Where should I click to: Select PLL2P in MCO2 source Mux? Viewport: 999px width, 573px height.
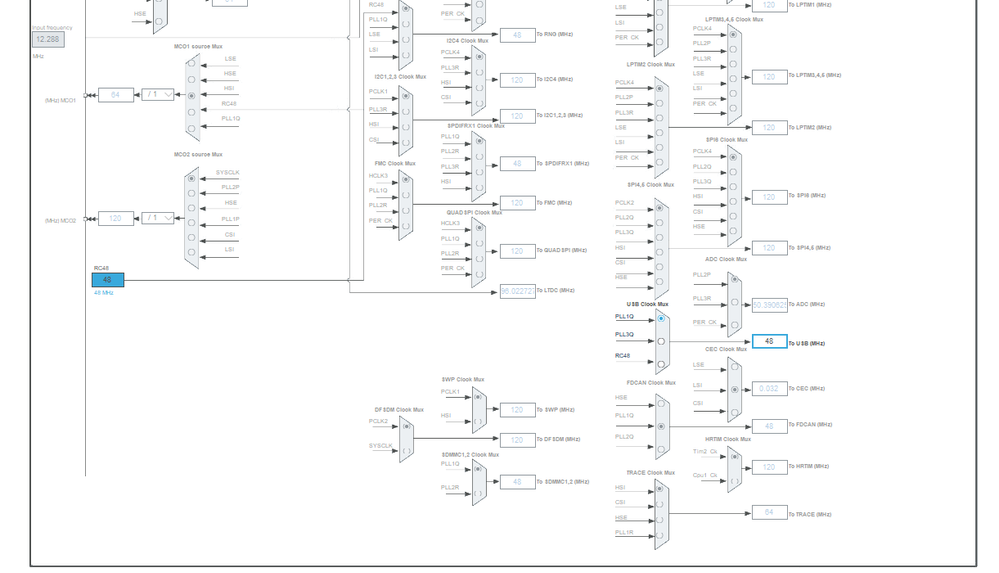tap(192, 193)
